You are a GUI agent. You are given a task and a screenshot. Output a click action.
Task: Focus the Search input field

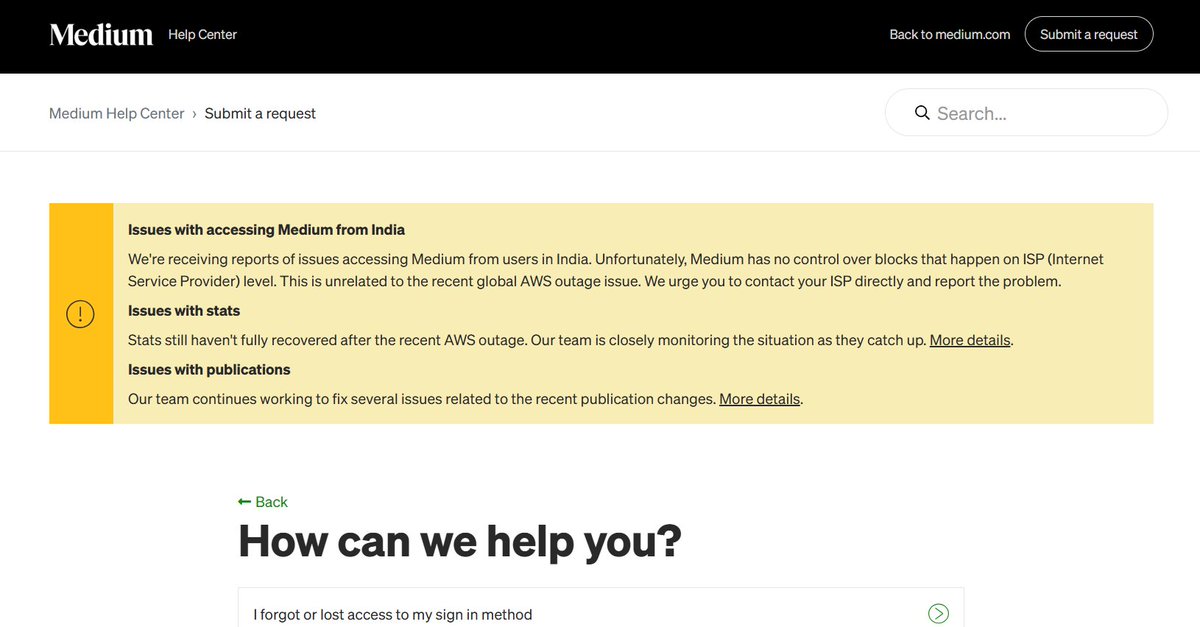(1027, 113)
